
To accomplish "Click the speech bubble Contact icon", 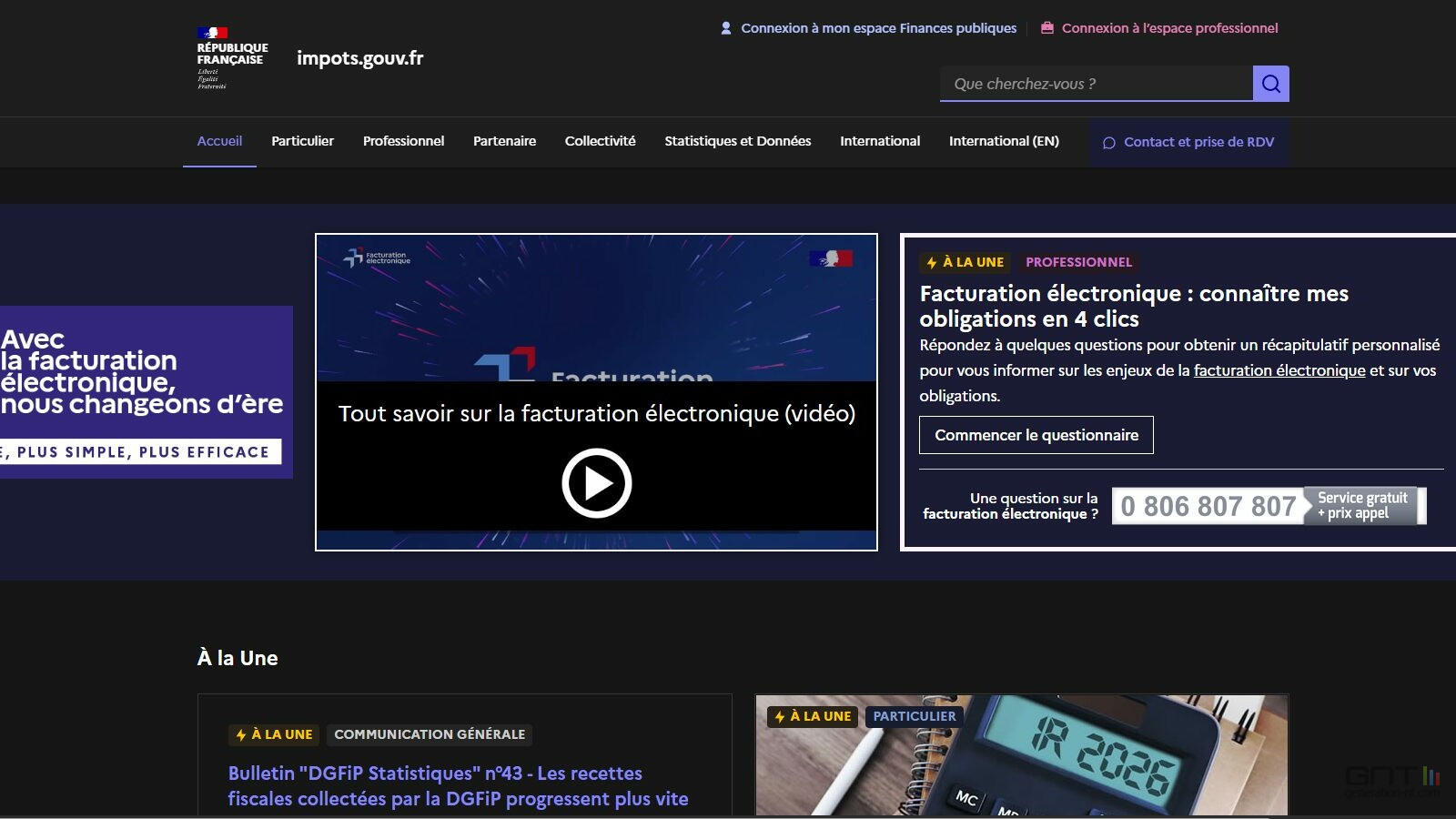I will 1108,143.
